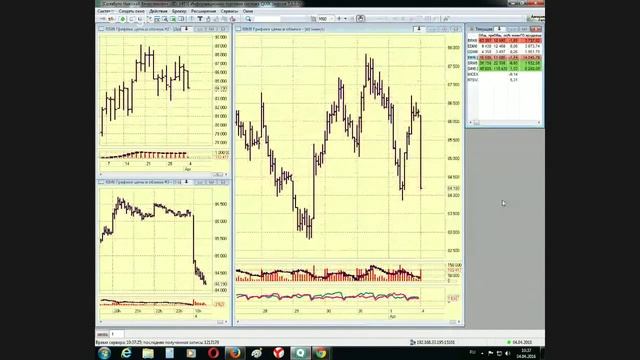Switch to the QUIK taskbar icon
Viewport: 640px width, 360px height.
tap(300, 353)
